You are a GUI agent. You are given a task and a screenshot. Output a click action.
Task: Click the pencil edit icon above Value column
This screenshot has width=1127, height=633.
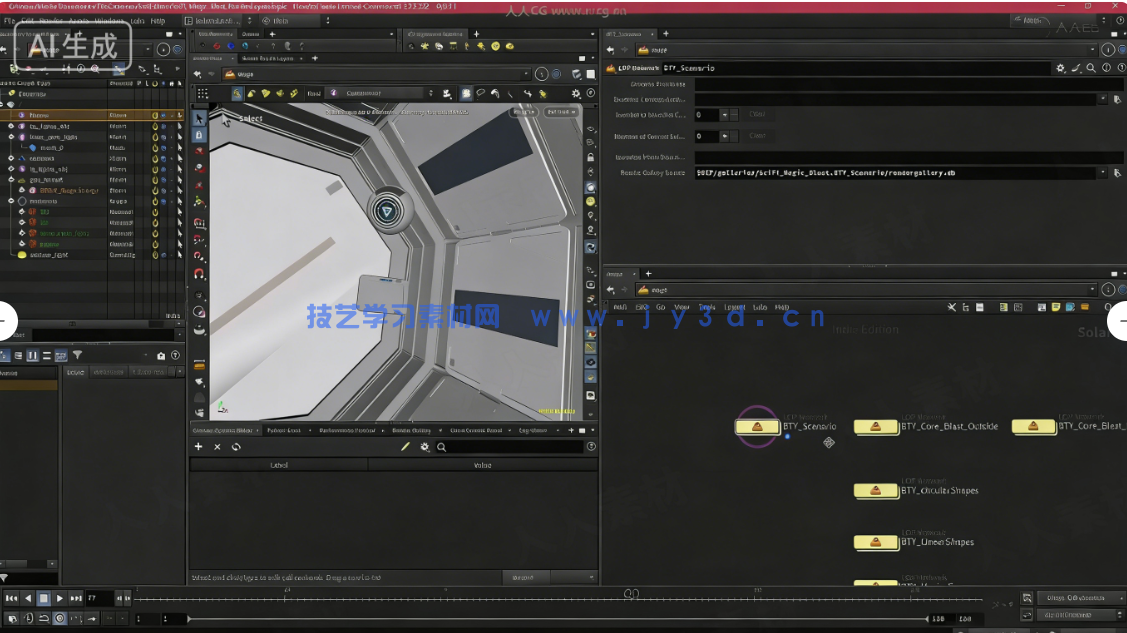(x=406, y=447)
